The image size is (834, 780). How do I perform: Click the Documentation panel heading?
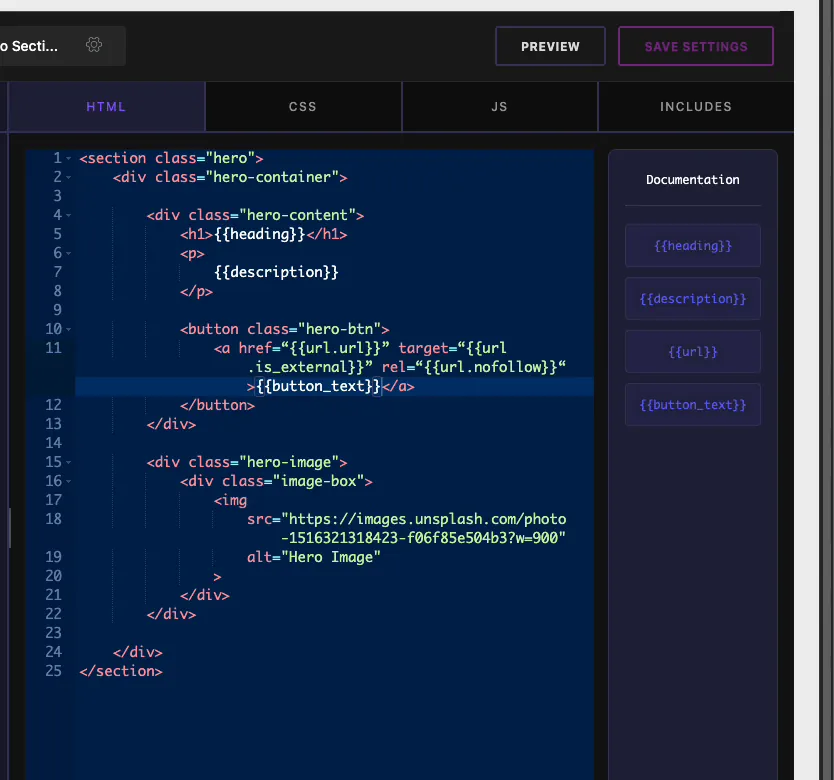[693, 180]
